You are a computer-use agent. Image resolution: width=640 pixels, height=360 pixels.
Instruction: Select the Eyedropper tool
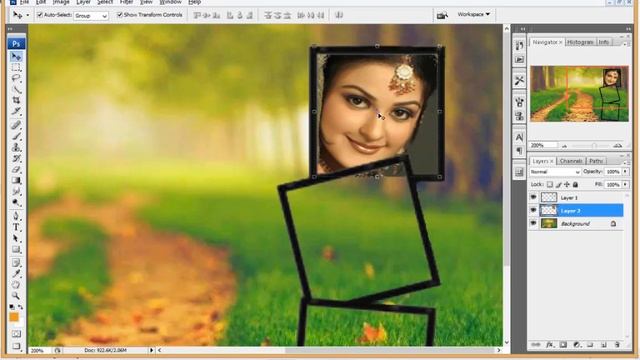point(16,273)
